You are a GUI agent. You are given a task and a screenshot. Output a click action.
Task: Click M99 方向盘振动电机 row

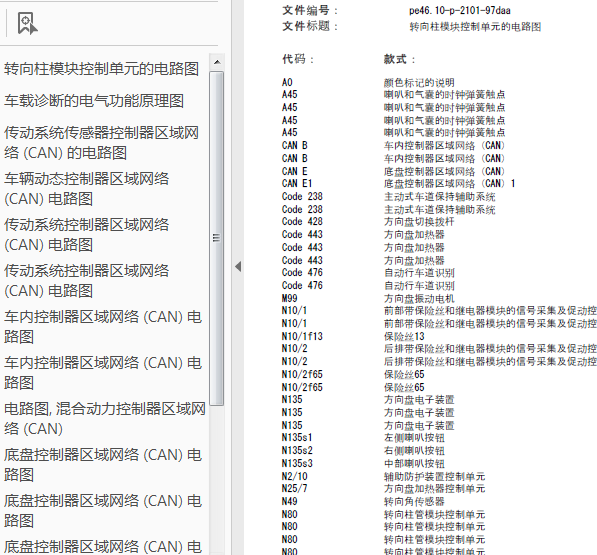pyautogui.click(x=368, y=298)
